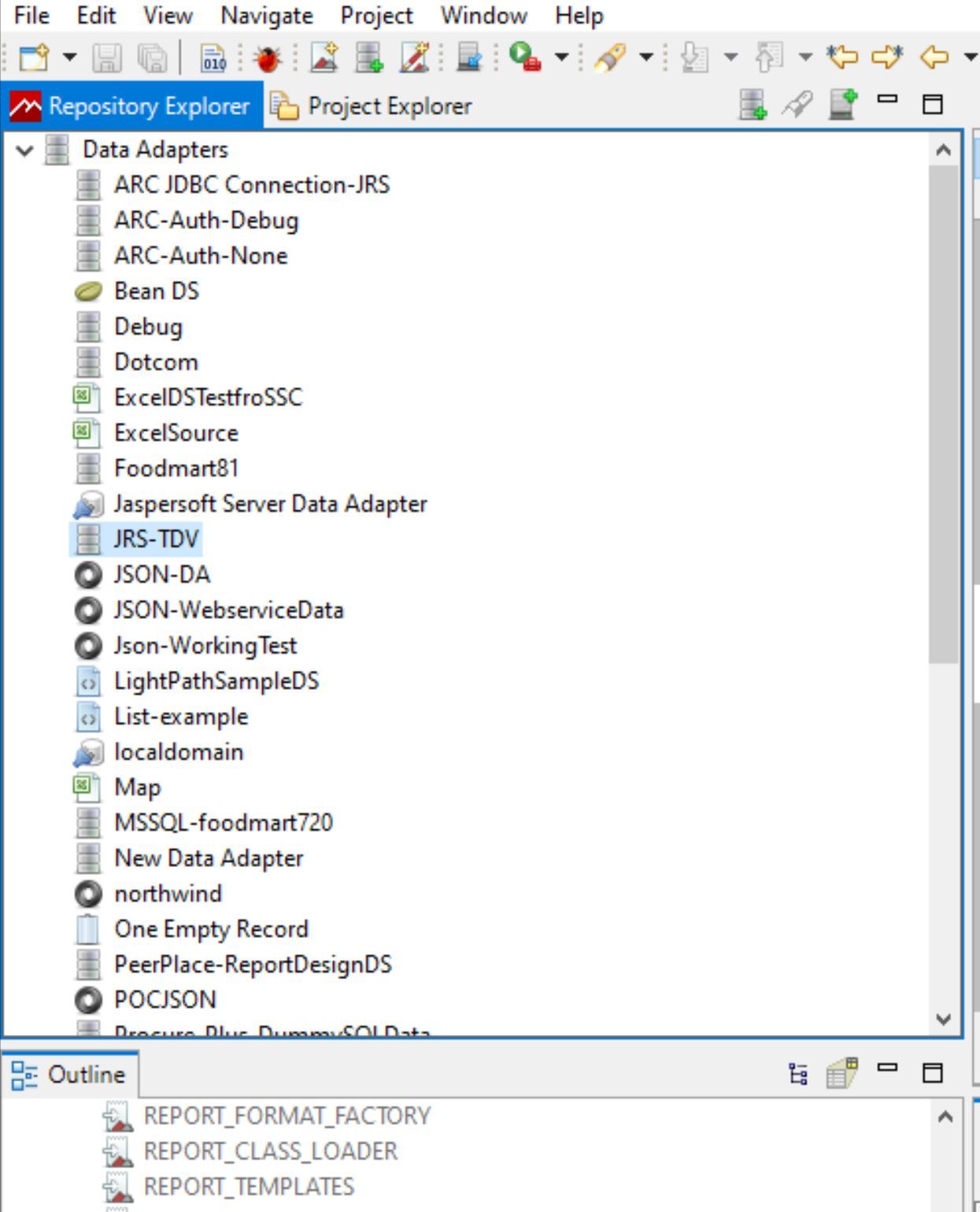Select the Outline tab
Viewport: 980px width, 1212px height.
click(x=70, y=1074)
